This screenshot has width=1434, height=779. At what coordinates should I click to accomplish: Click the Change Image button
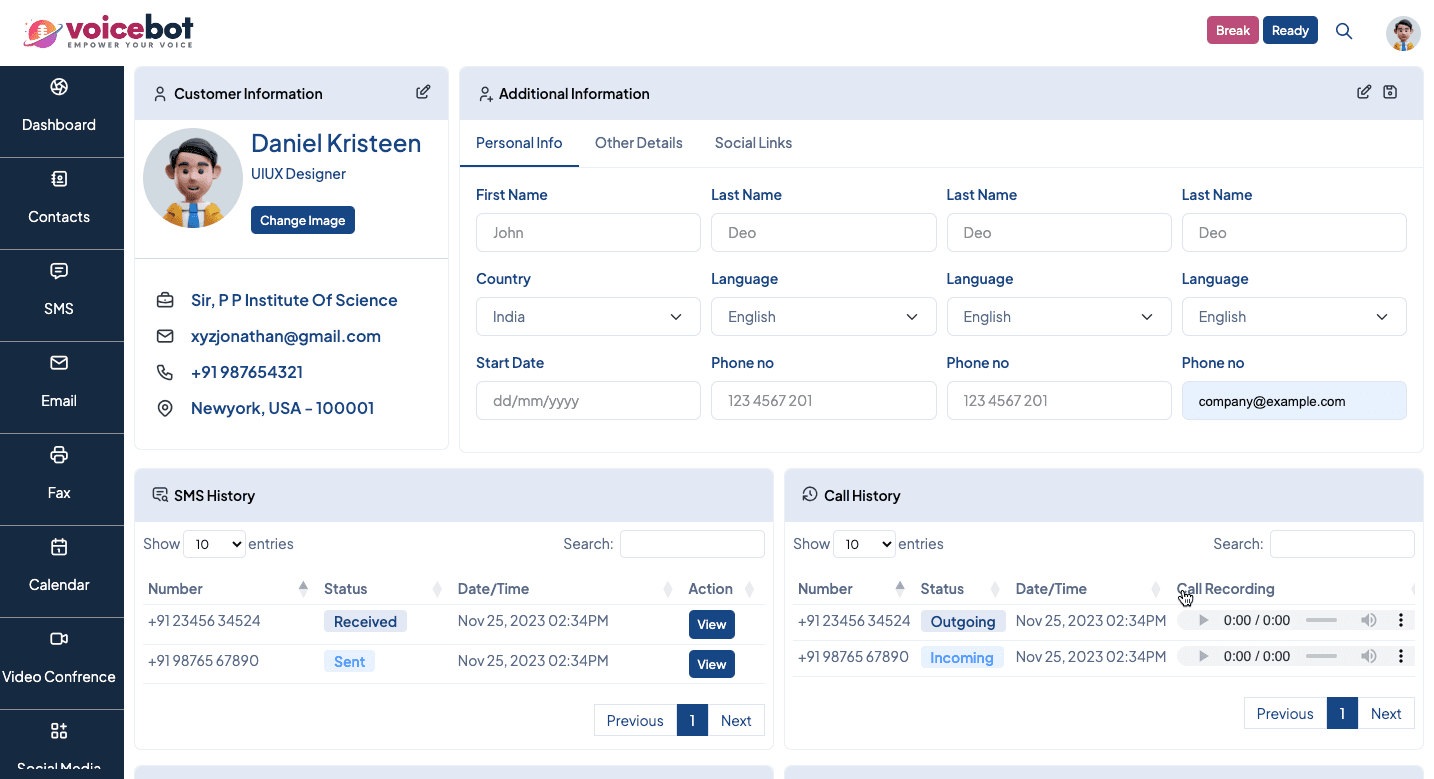pos(302,220)
